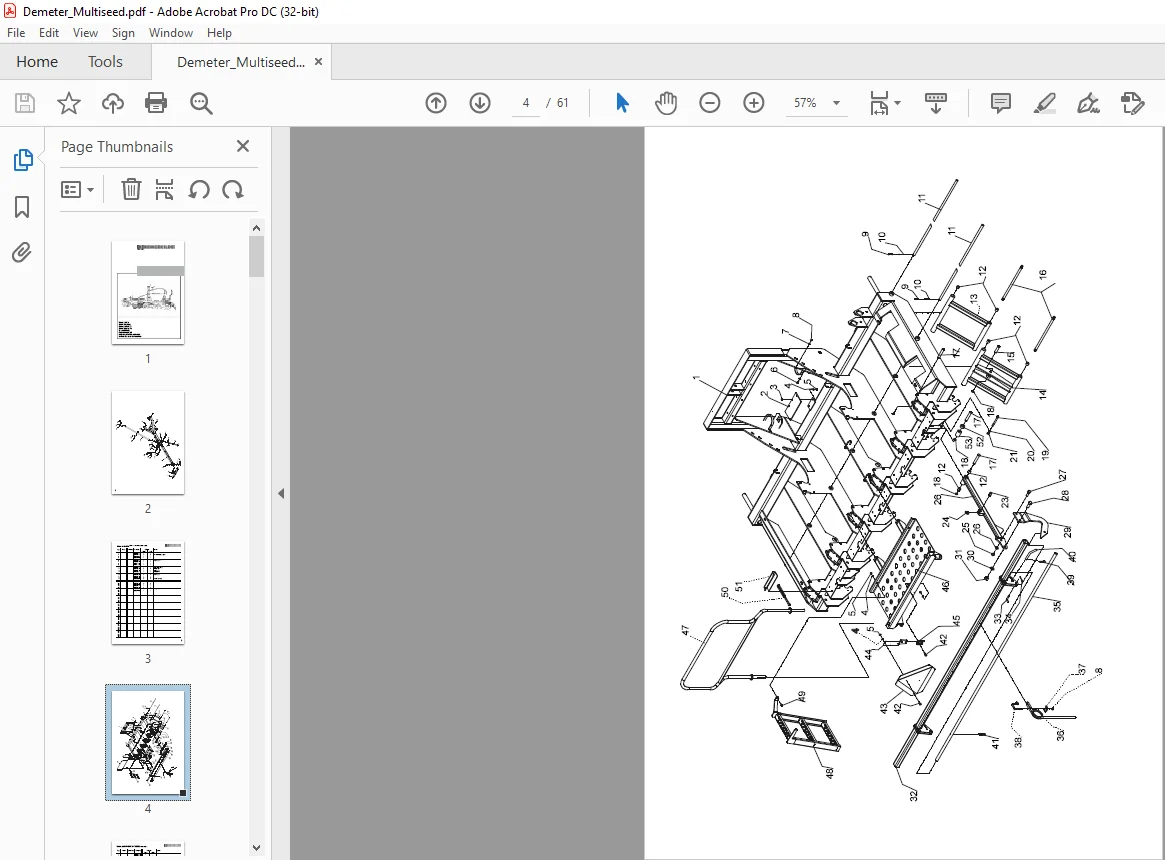Viewport: 1165px width, 860px height.
Task: Open the Find text search tool
Action: [x=201, y=103]
